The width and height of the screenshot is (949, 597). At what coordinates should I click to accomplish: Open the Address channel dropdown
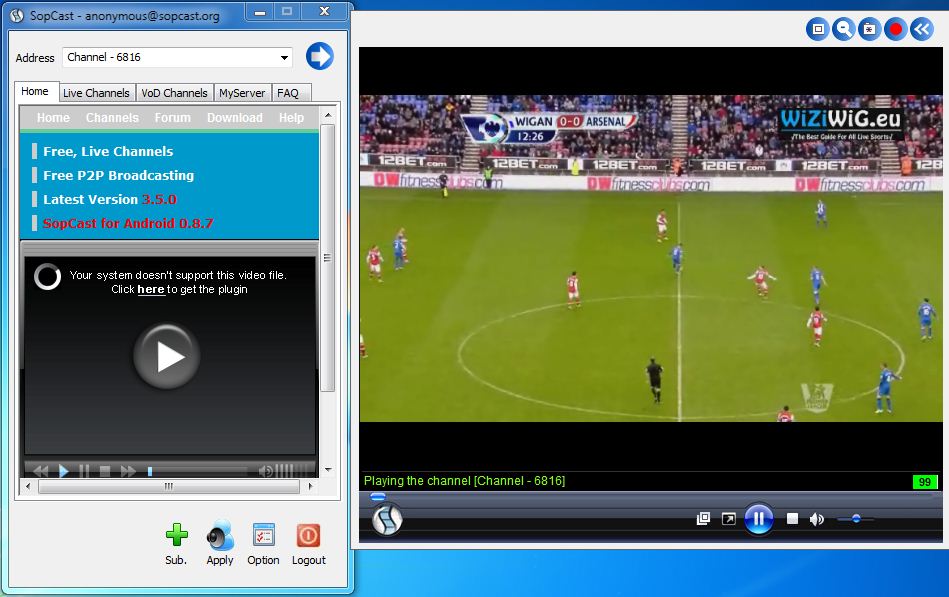coord(284,58)
